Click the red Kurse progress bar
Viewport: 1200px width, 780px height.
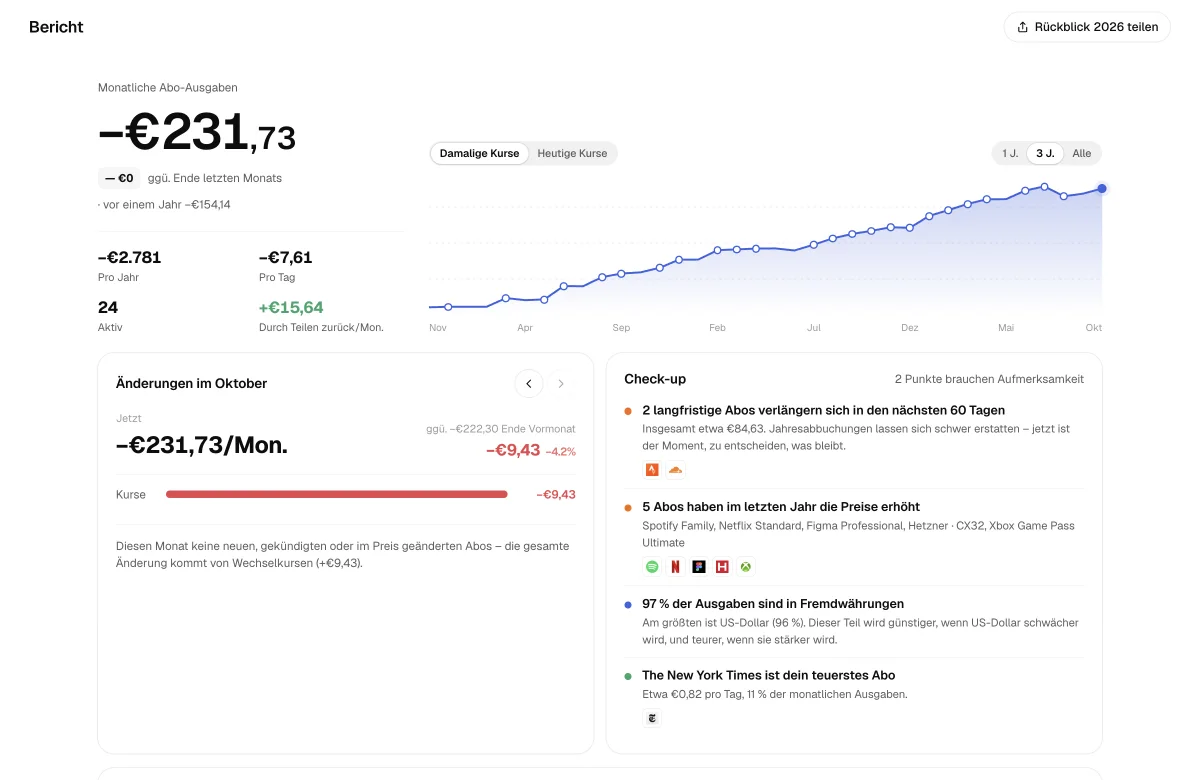coord(337,494)
